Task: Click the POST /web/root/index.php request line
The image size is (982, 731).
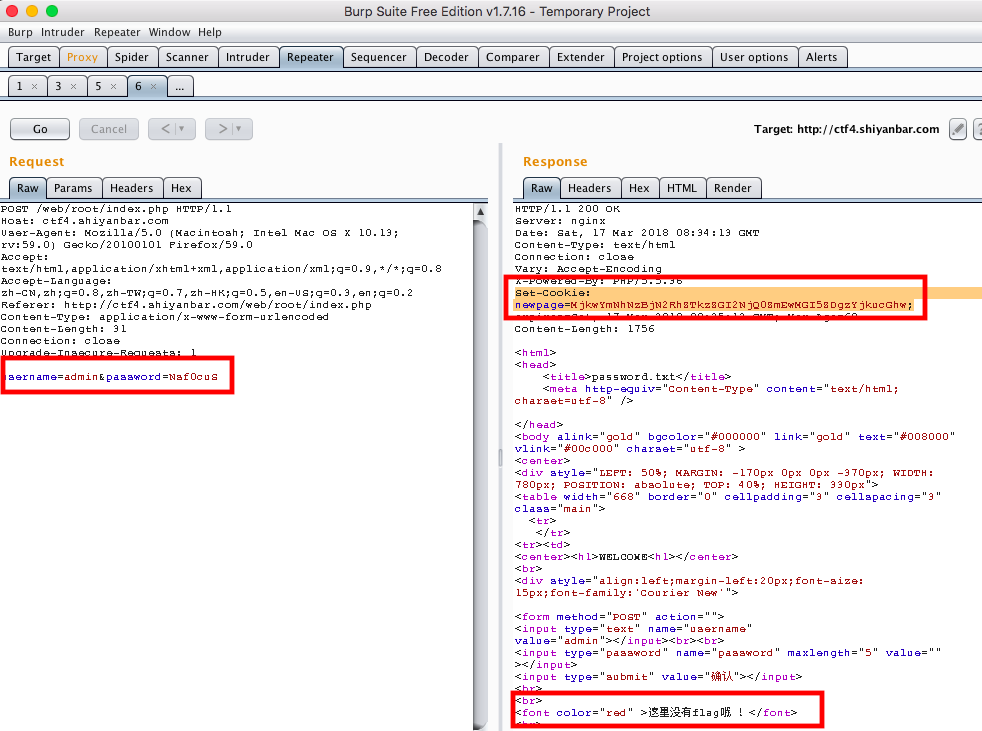Action: click(x=116, y=209)
